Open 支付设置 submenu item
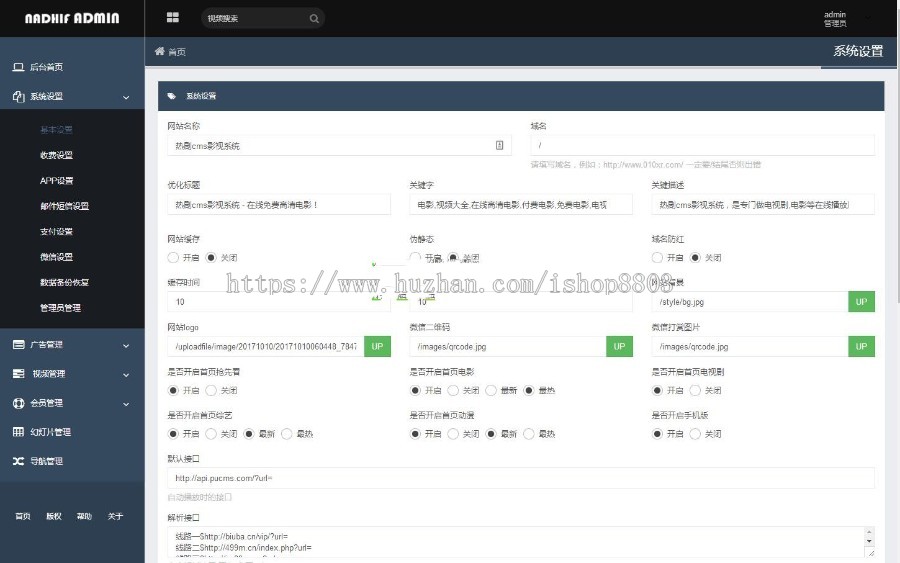This screenshot has height=563, width=900. click(x=56, y=231)
